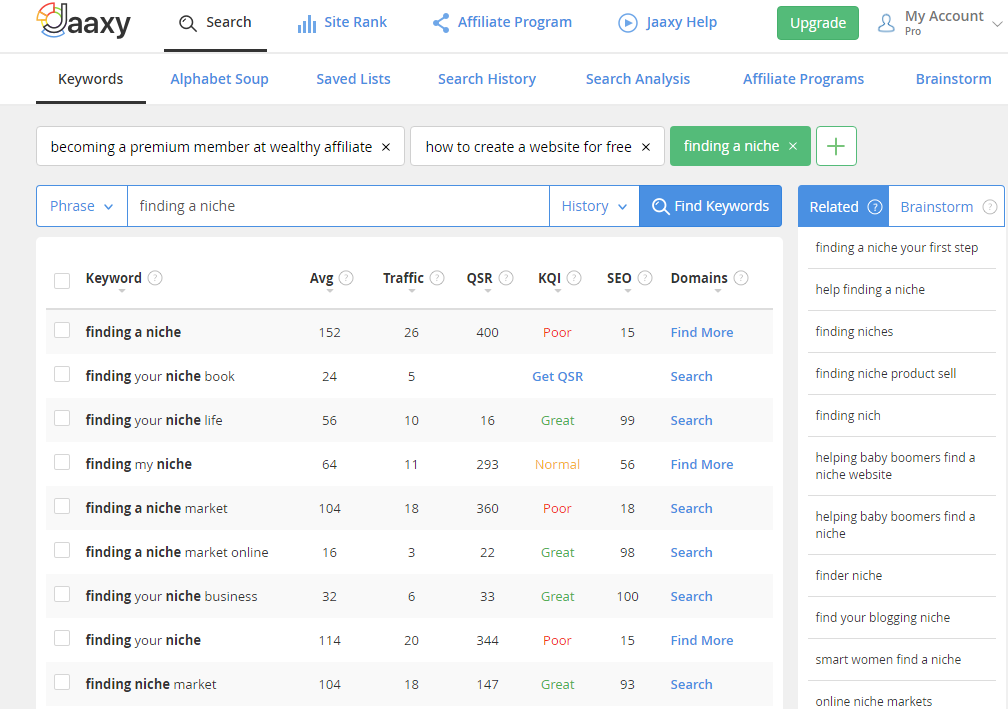Image resolution: width=1008 pixels, height=709 pixels.
Task: Open the top-level Brainstorm tab
Action: pos(953,79)
